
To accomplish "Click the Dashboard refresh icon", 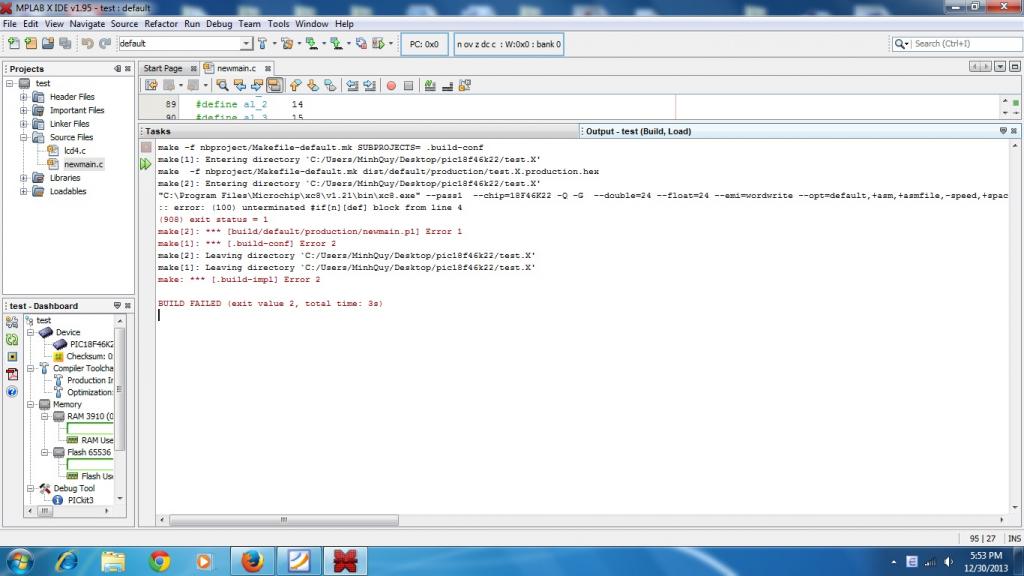I will [x=12, y=339].
